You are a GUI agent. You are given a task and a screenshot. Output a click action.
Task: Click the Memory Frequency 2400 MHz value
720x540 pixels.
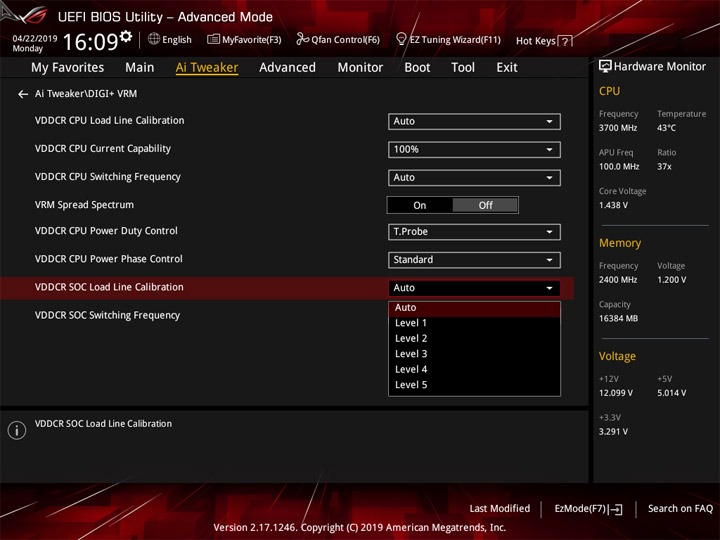(618, 280)
